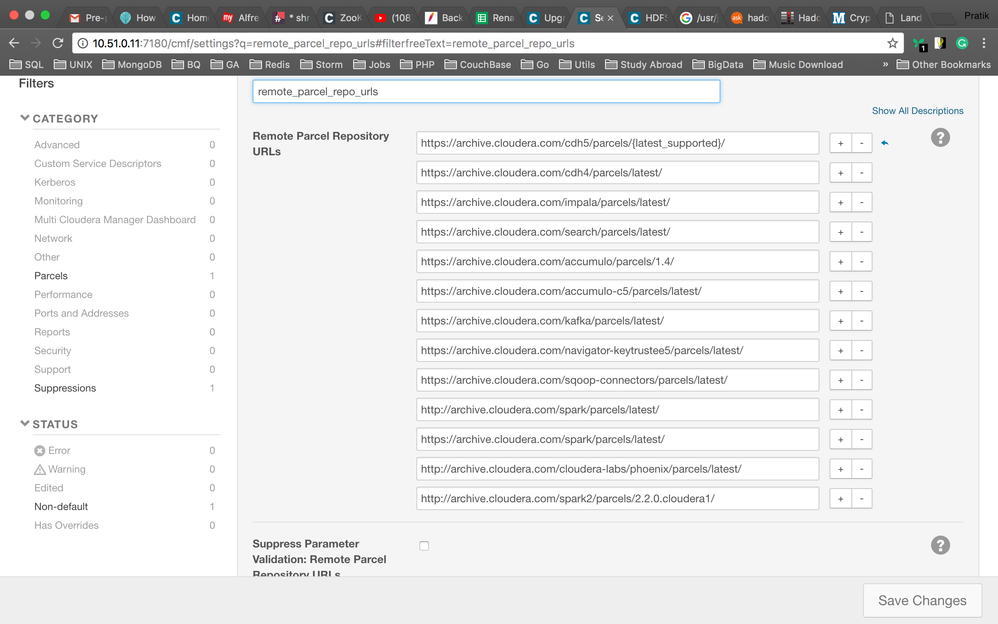The image size is (998, 624).
Task: Go back using the browser back arrow
Action: (14, 43)
